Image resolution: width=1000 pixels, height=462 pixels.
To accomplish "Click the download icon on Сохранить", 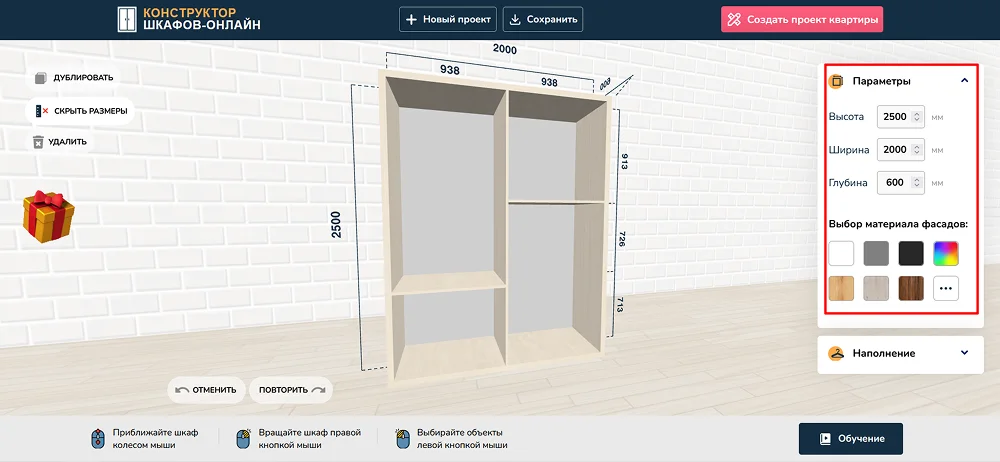I will tap(515, 19).
